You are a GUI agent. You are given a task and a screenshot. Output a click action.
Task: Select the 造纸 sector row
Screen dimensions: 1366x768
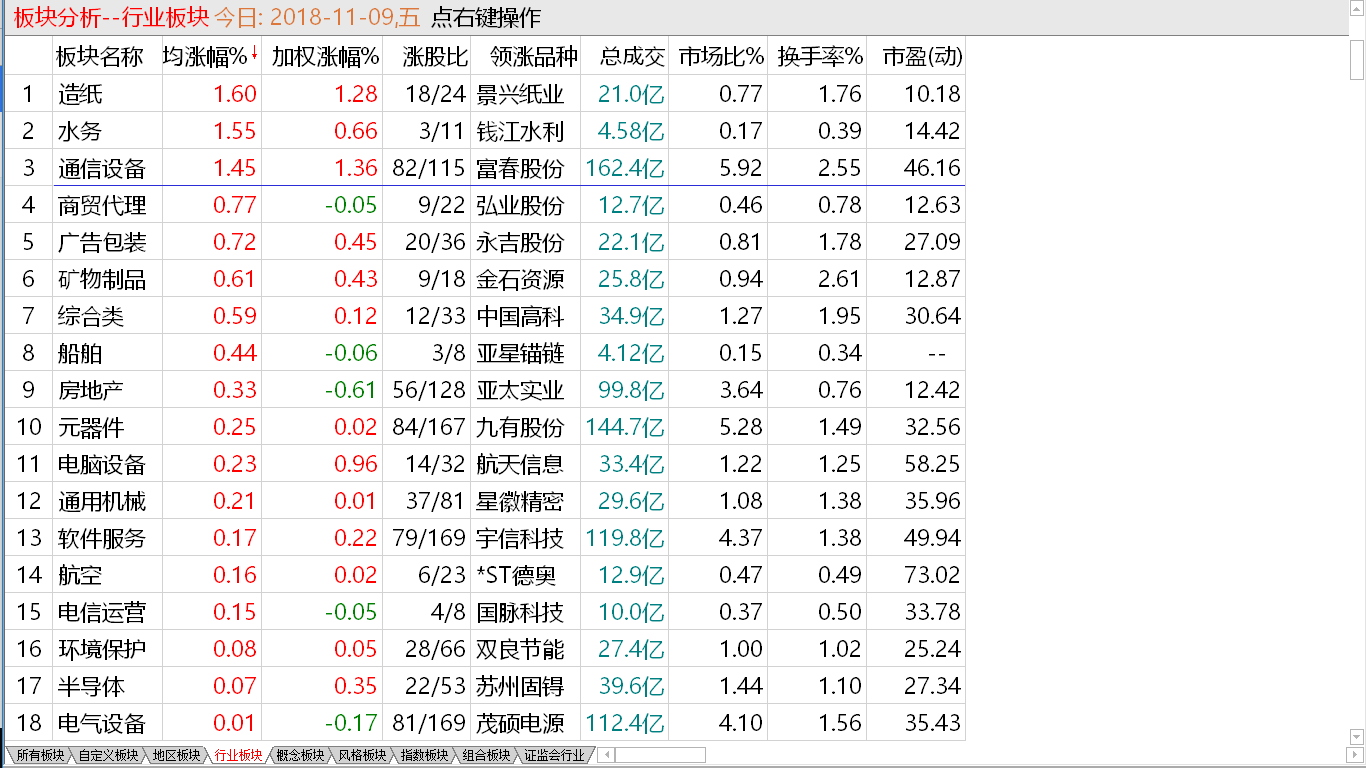pyautogui.click(x=485, y=95)
